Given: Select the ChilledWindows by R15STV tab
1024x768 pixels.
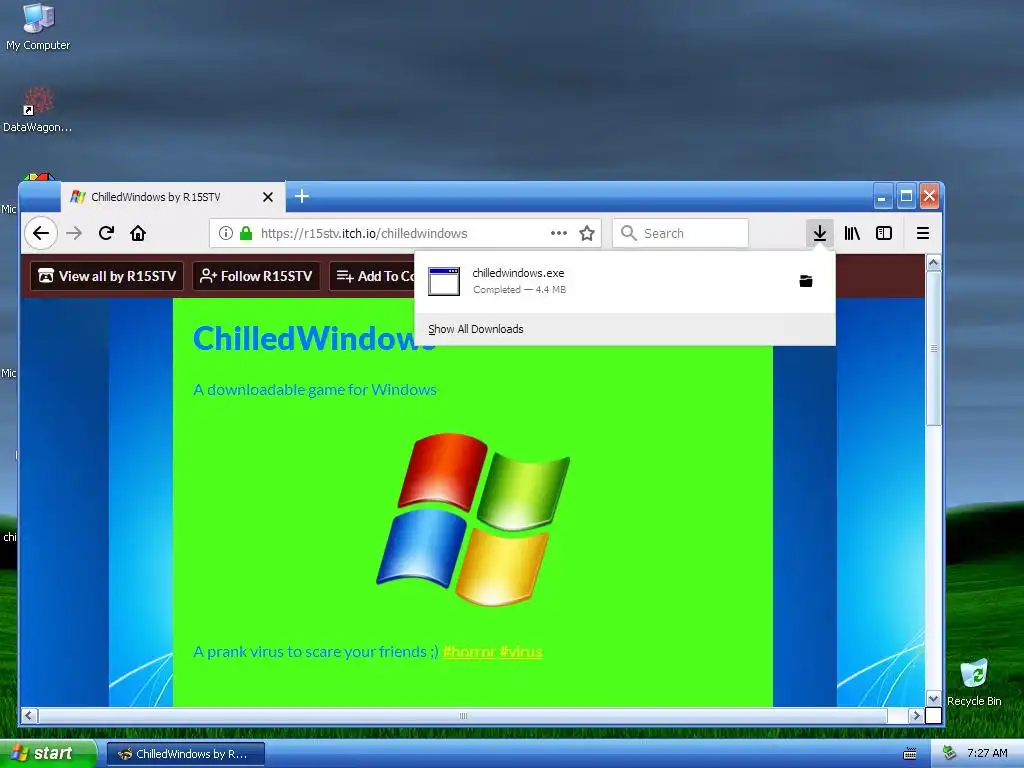Looking at the screenshot, I should click(173, 197).
